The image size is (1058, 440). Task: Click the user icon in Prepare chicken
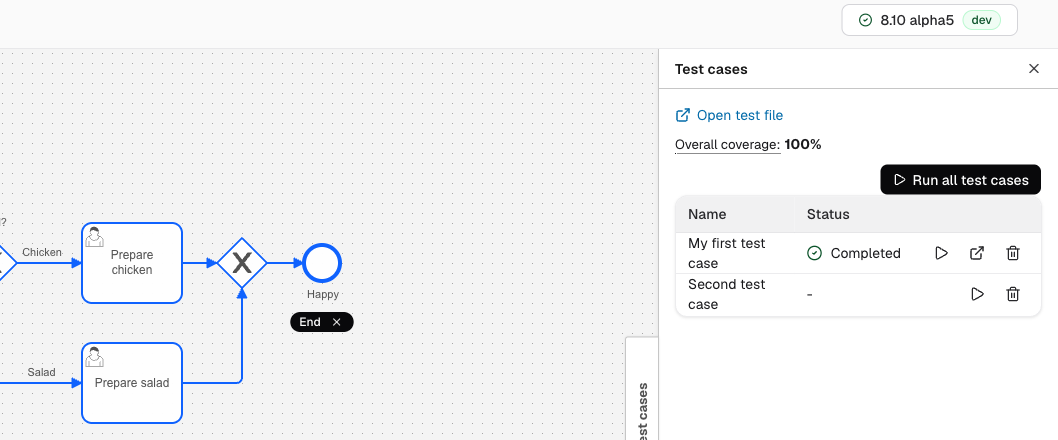tap(94, 237)
